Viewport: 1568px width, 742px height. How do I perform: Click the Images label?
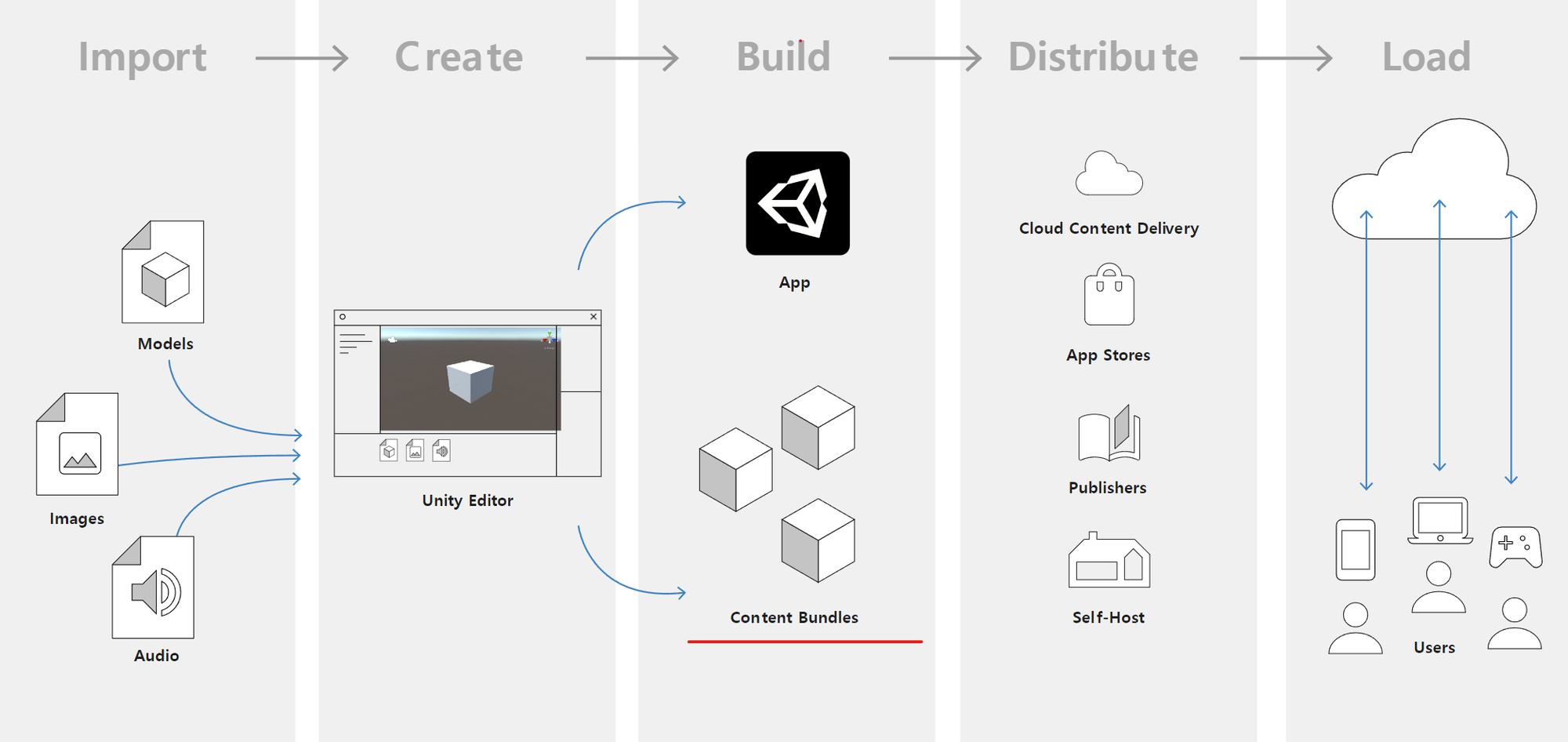pos(77,518)
